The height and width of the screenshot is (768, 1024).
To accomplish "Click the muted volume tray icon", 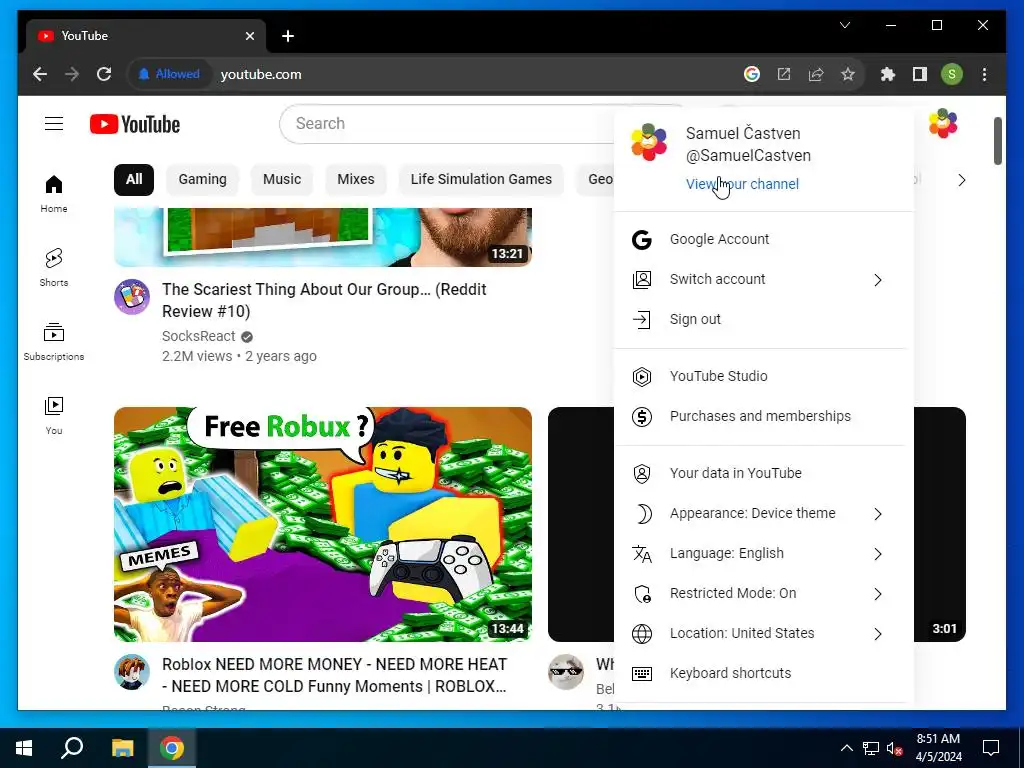I will [894, 748].
